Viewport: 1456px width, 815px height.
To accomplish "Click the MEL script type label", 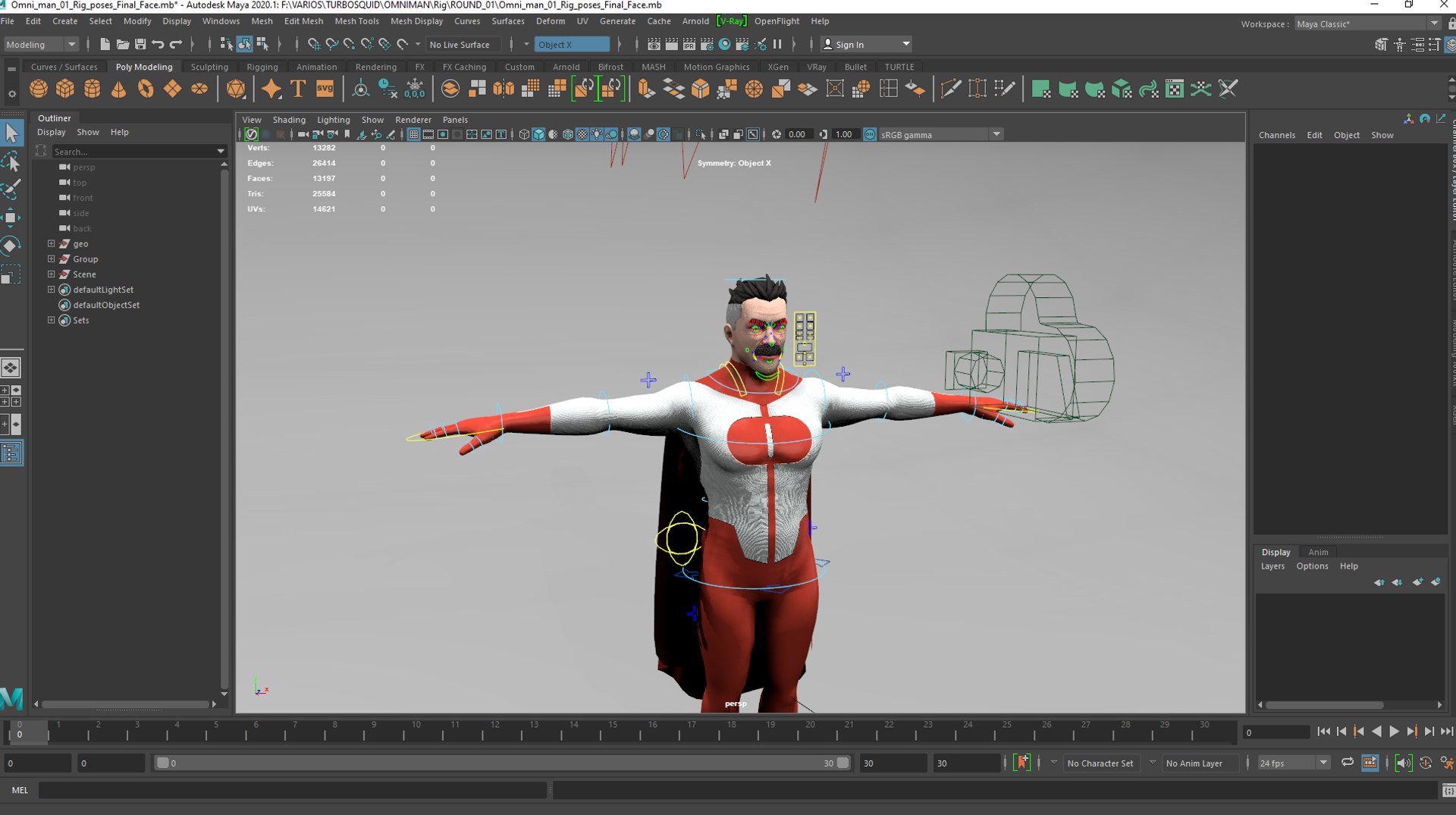I will [20, 790].
